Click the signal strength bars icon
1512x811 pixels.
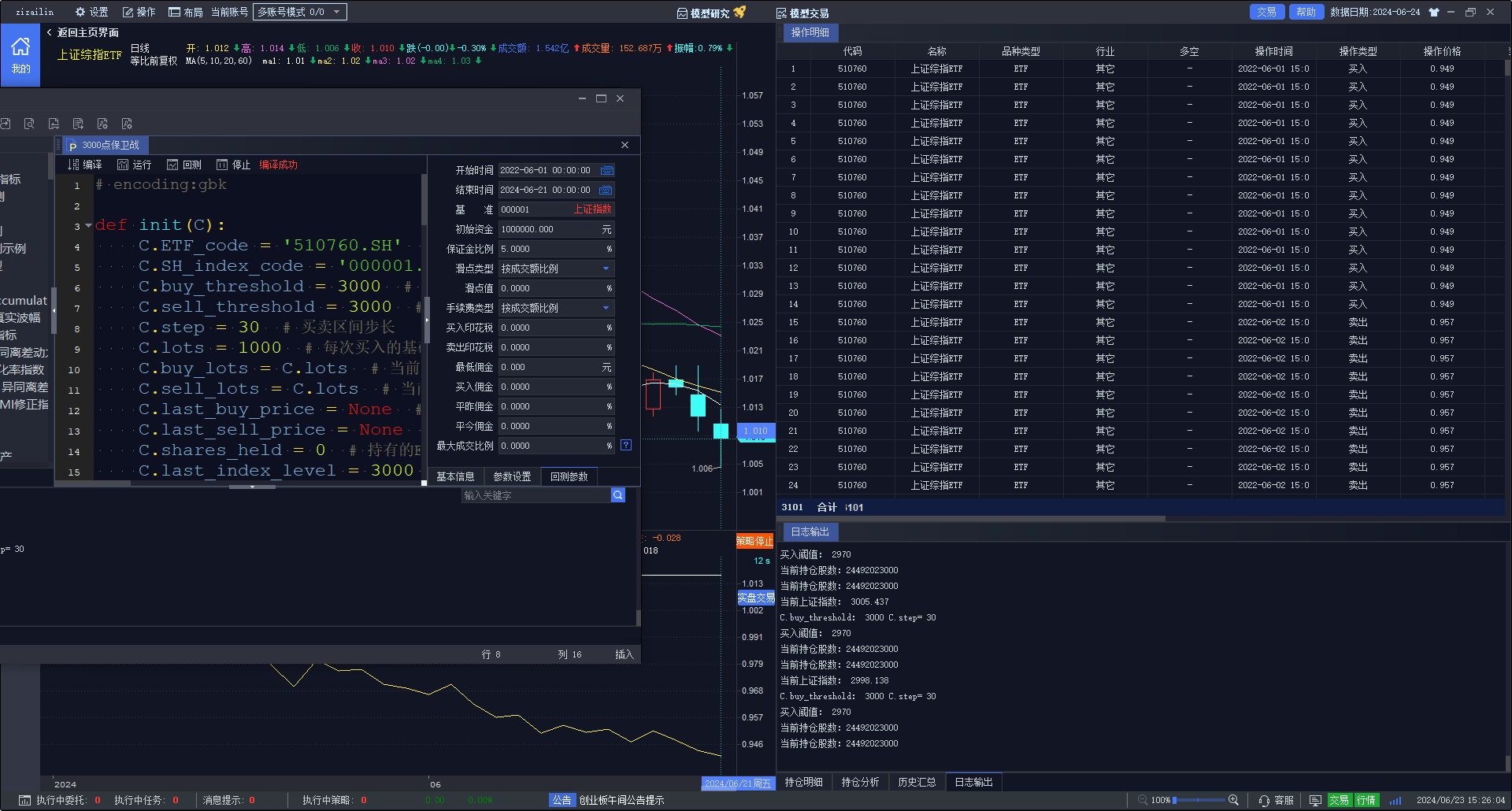1395,800
